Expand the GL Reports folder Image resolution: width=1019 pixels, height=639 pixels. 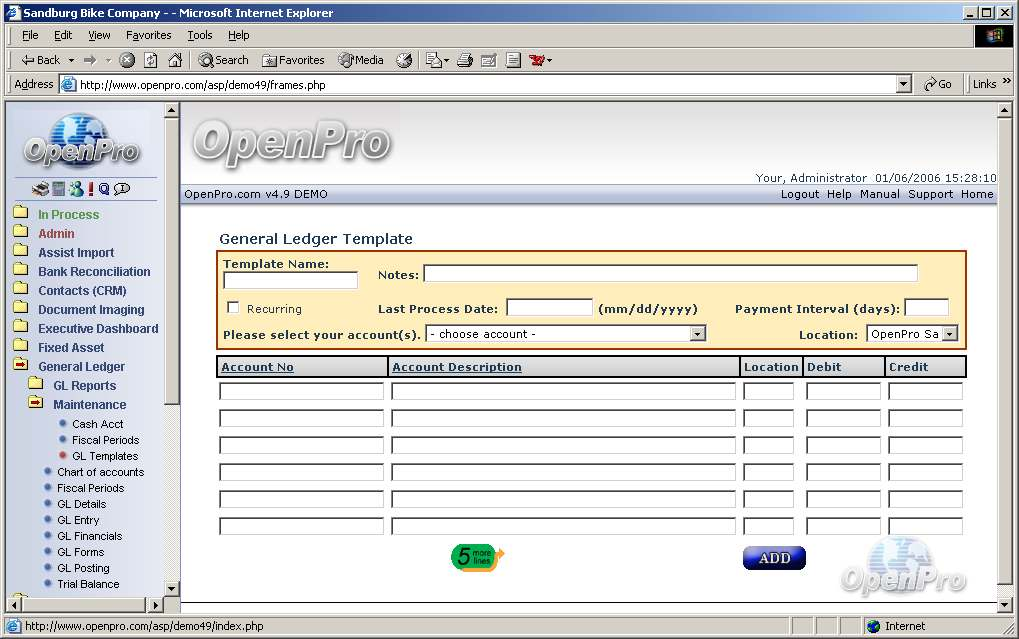click(x=84, y=386)
